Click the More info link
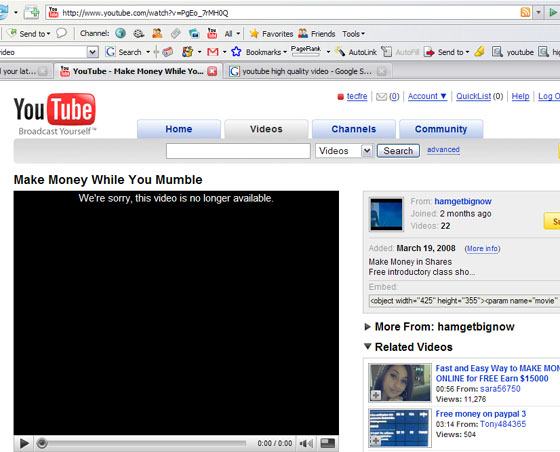This screenshot has width=560, height=452. 482,248
